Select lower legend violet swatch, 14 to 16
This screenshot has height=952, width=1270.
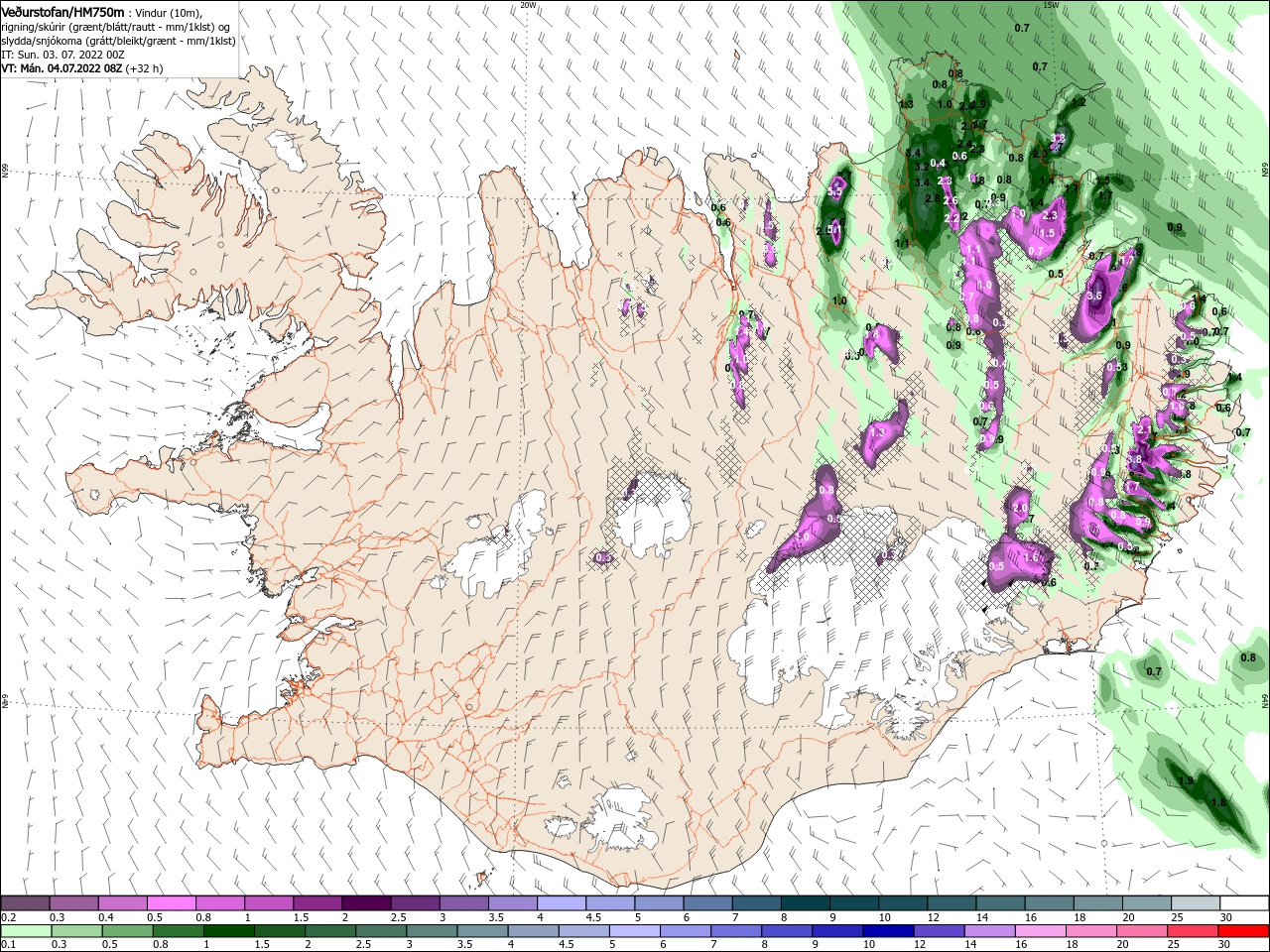click(988, 931)
